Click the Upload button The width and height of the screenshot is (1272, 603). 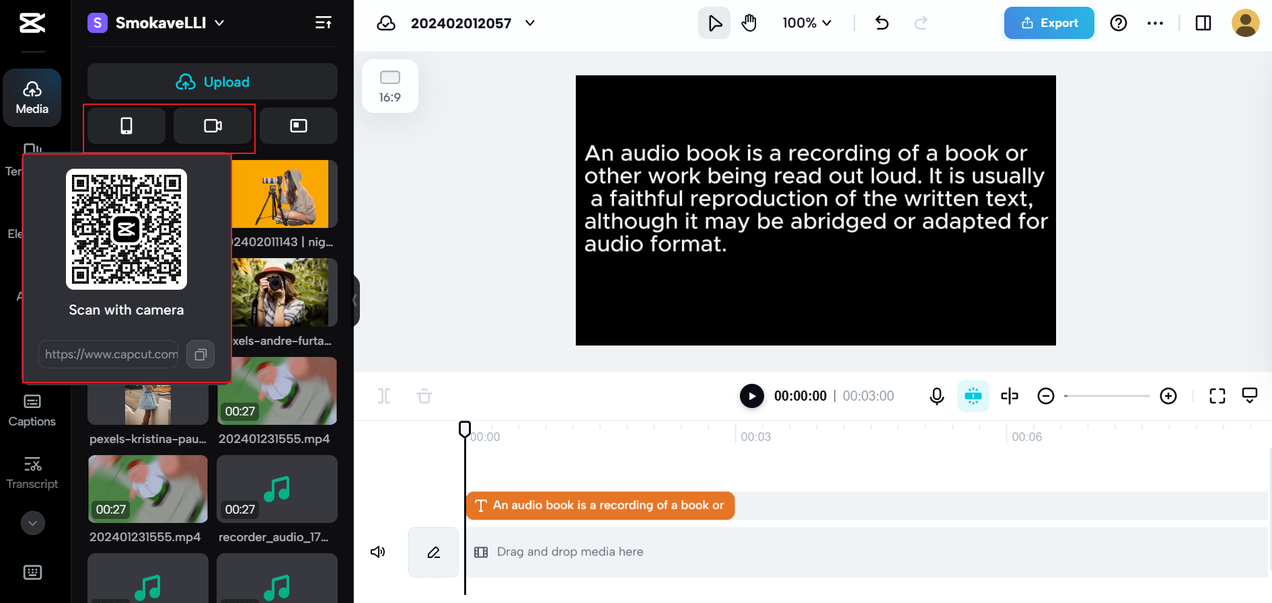212,82
